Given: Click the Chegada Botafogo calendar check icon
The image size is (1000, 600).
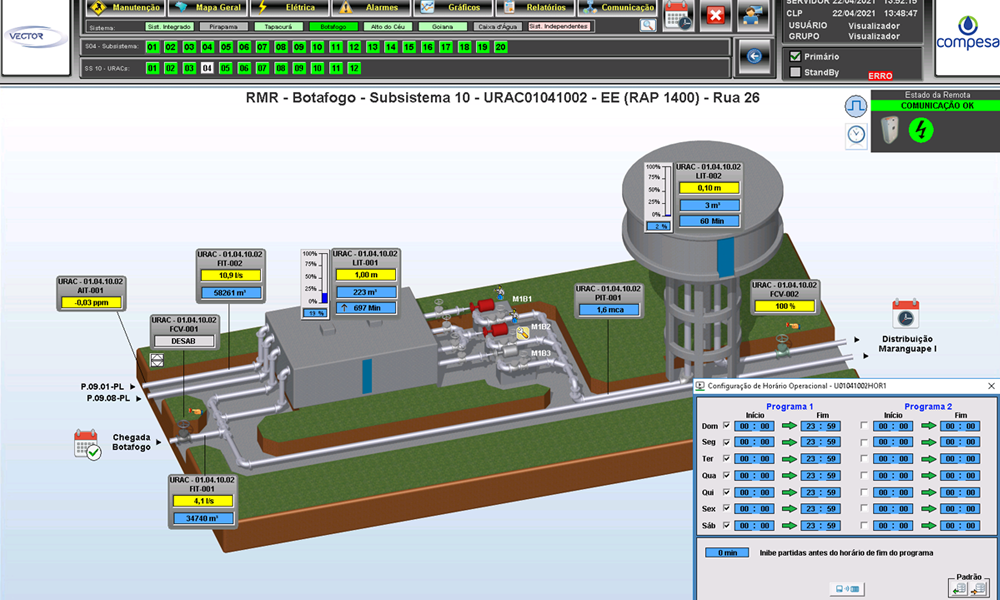Looking at the screenshot, I should pyautogui.click(x=87, y=444).
